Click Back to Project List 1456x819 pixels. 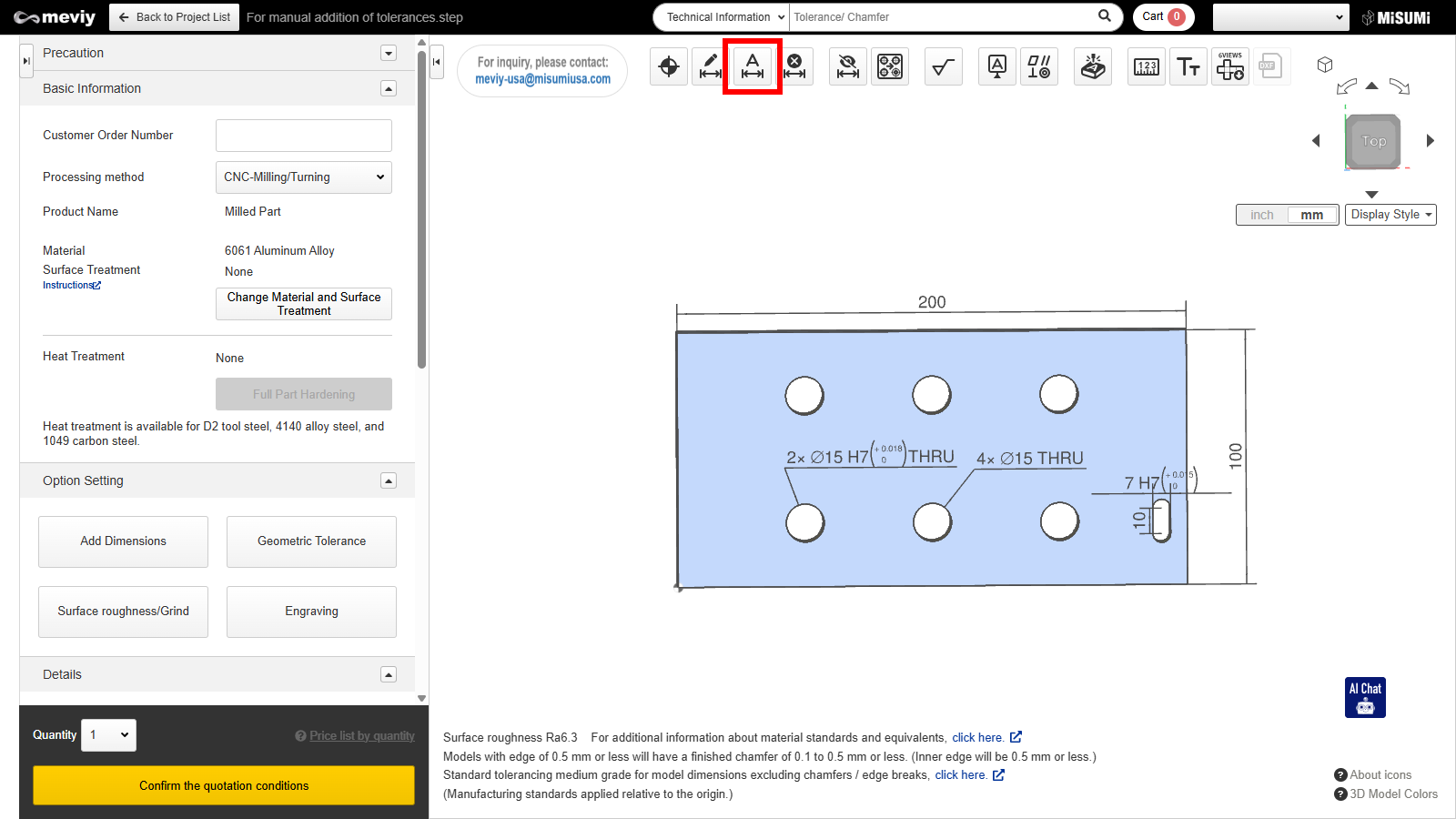pos(175,17)
